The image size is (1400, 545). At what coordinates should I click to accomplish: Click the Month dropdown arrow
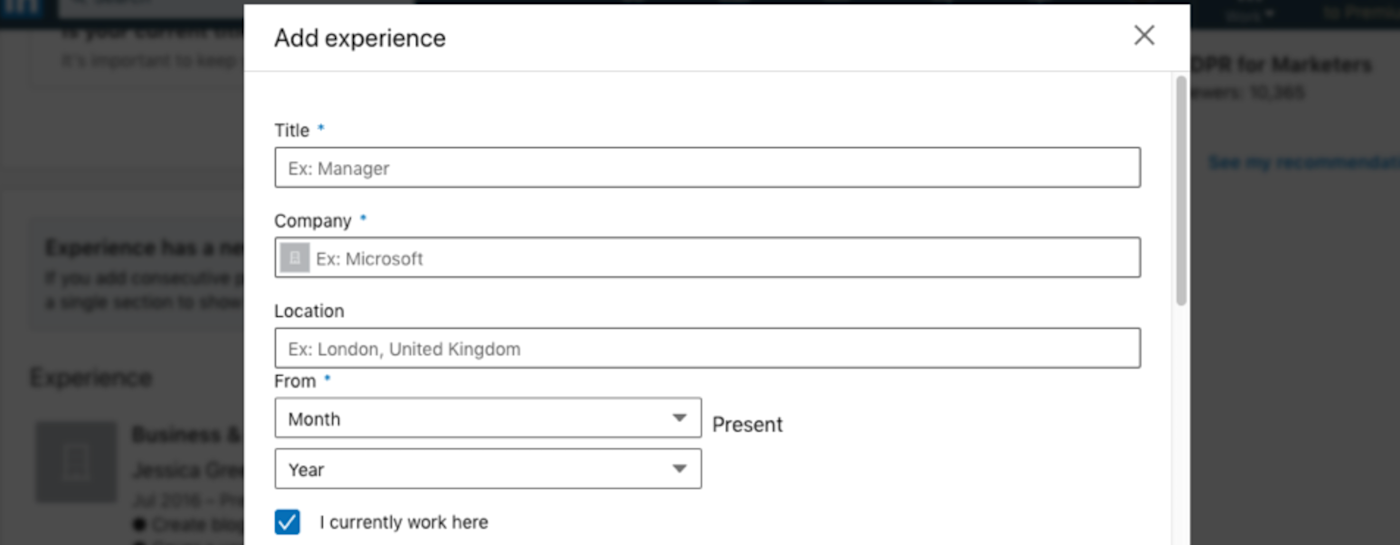tap(679, 418)
